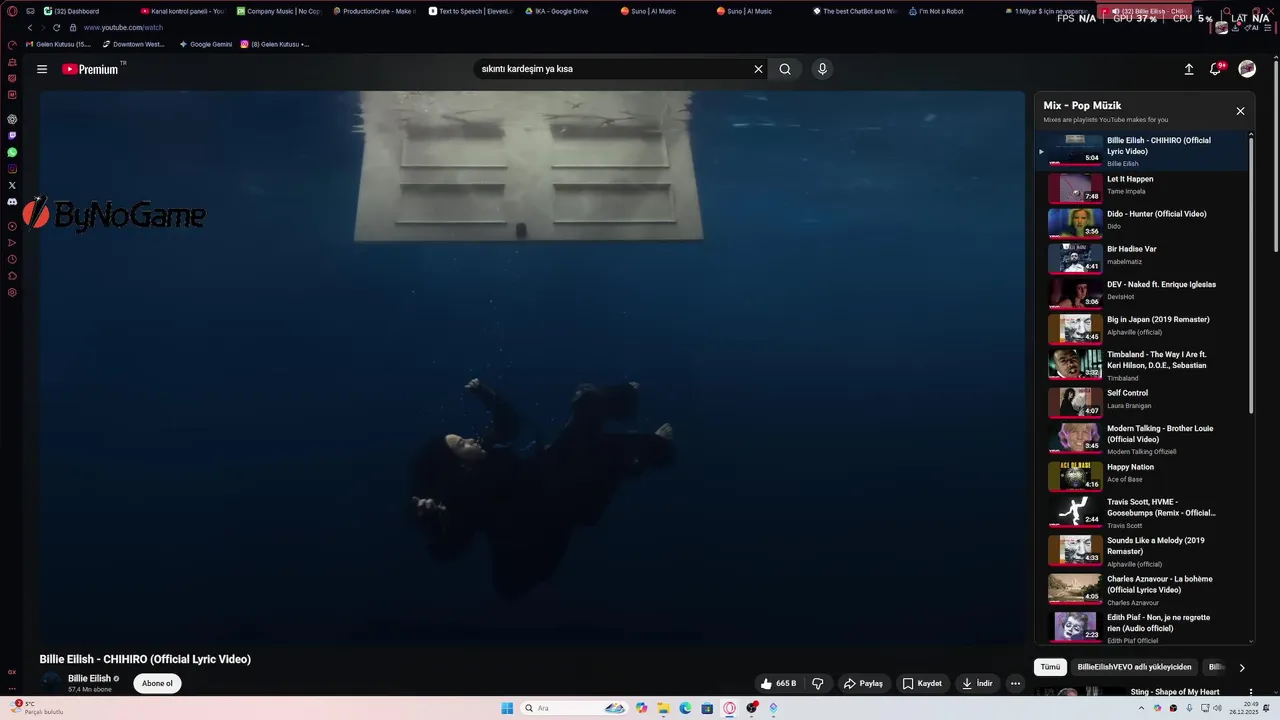The height and width of the screenshot is (720, 1280).
Task: Click the YouTube search input field
Action: click(x=612, y=69)
